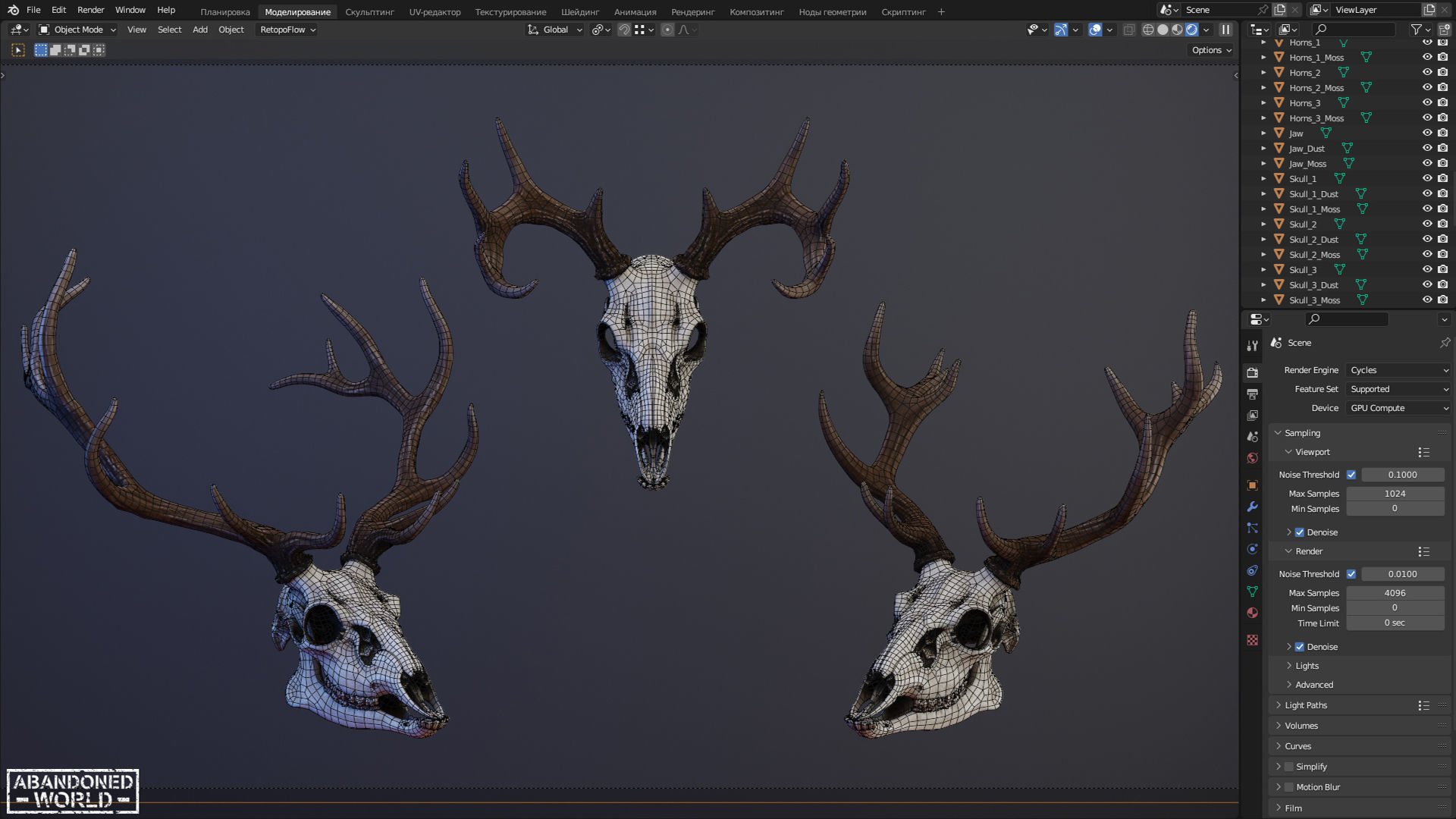Select solid viewport shading

coord(1163,30)
